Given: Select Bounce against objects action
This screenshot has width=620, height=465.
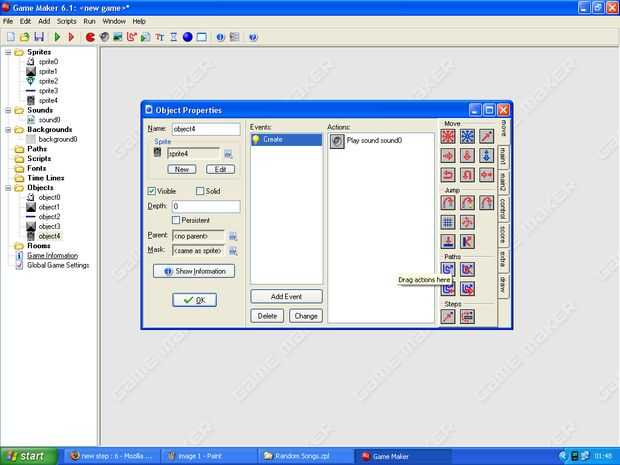Looking at the screenshot, I should click(x=467, y=242).
